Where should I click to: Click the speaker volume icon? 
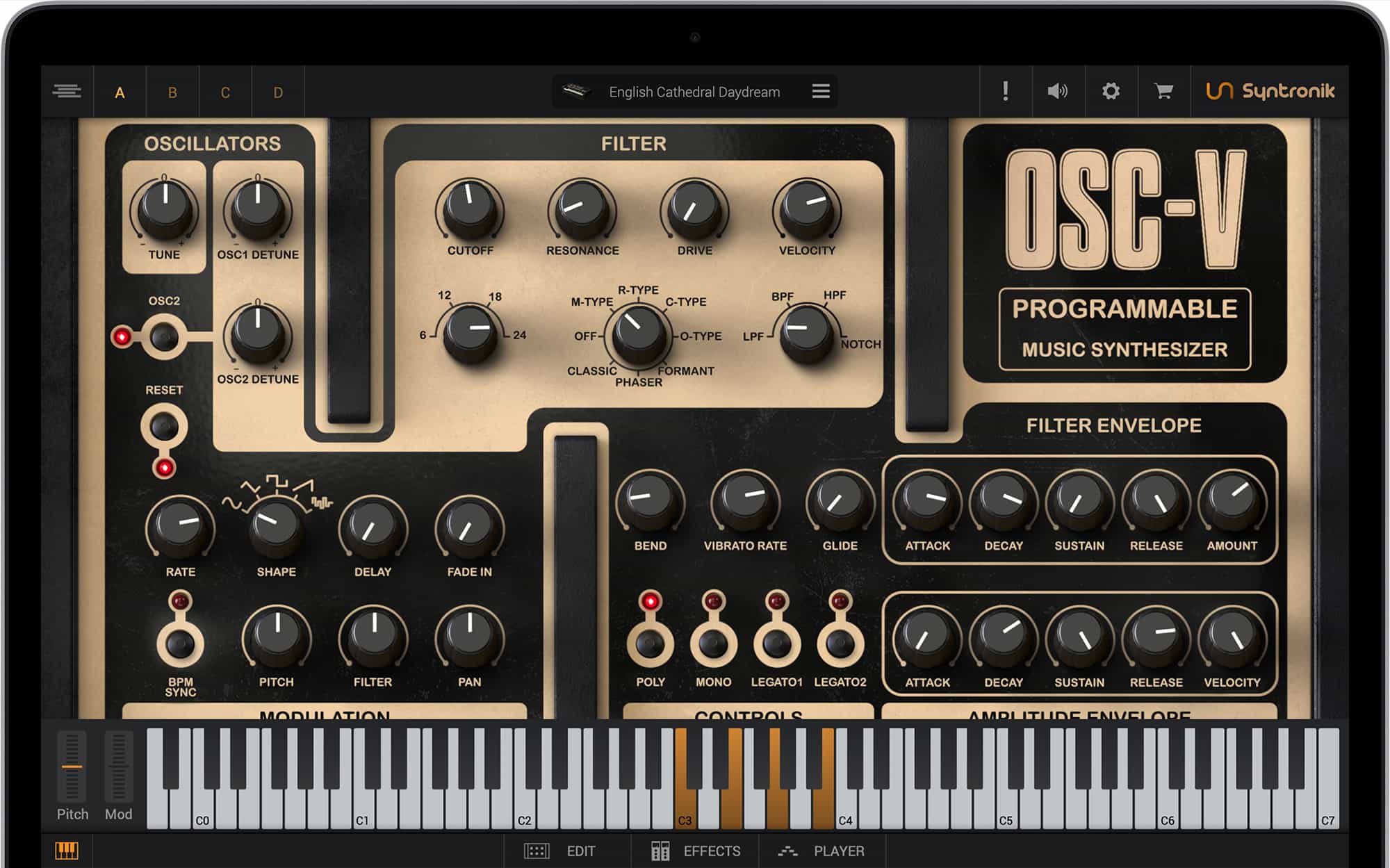pyautogui.click(x=1057, y=91)
